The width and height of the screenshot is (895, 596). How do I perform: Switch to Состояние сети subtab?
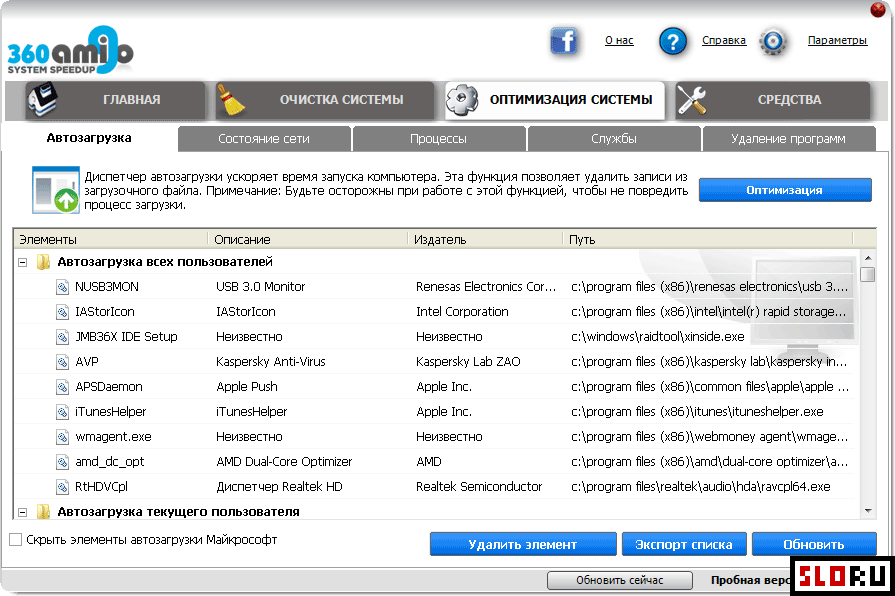click(x=264, y=139)
